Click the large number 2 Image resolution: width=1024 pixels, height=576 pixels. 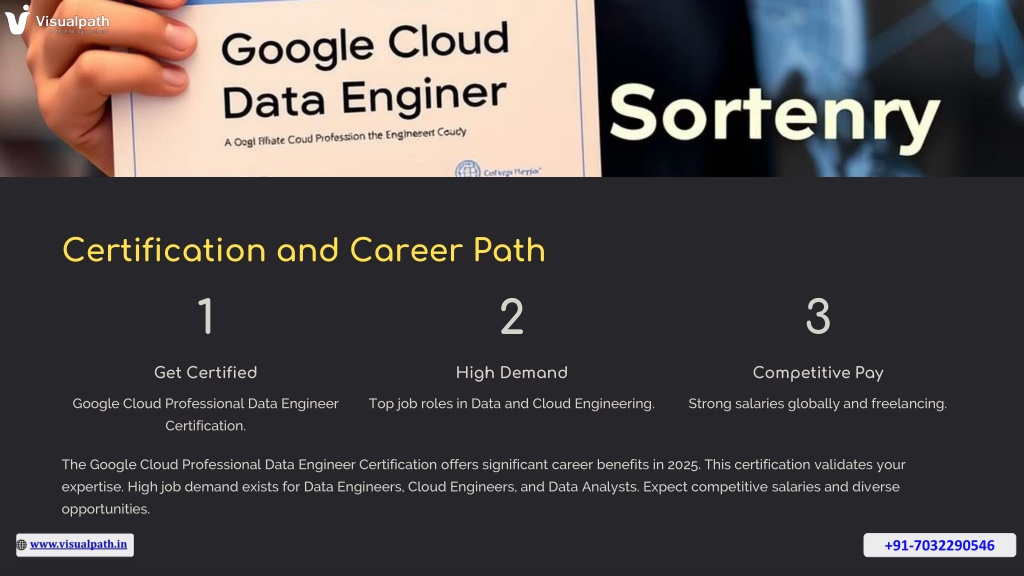[x=511, y=316]
